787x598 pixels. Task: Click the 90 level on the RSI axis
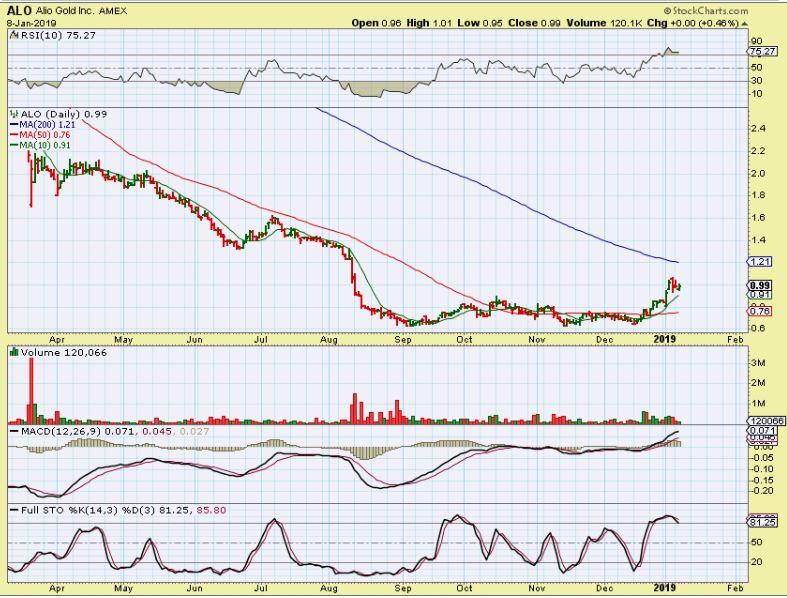point(756,41)
